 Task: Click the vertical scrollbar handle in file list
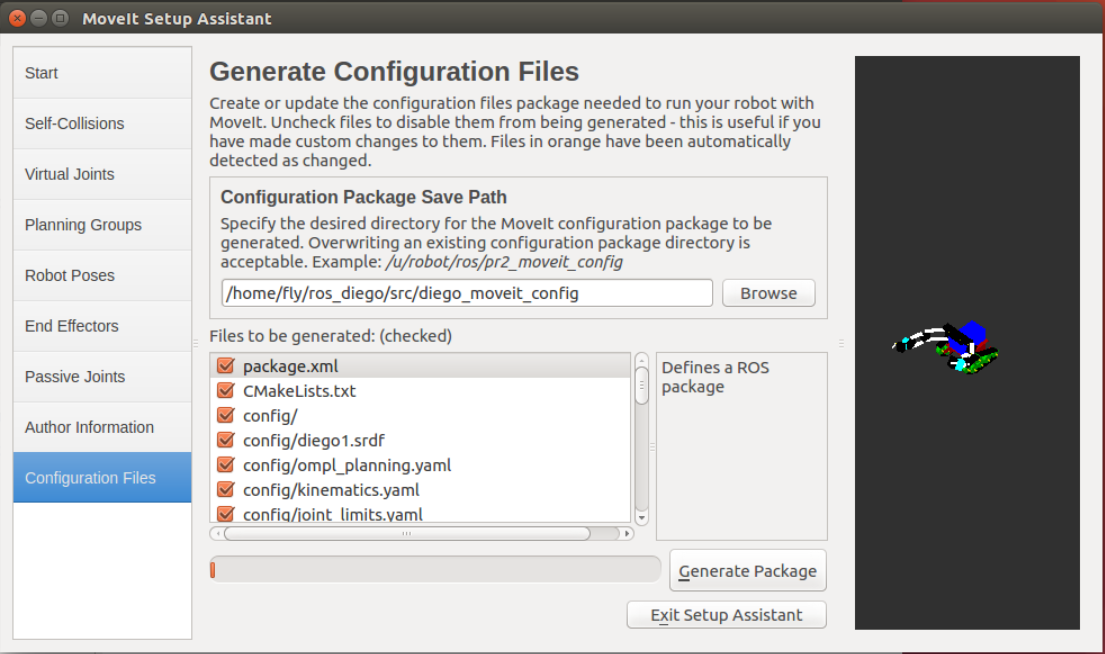click(641, 385)
